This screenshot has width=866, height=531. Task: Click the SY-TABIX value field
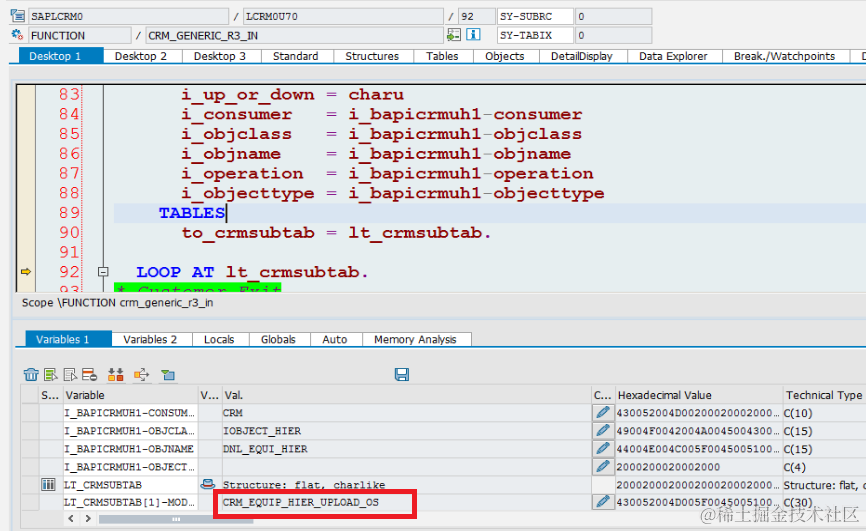pos(613,35)
